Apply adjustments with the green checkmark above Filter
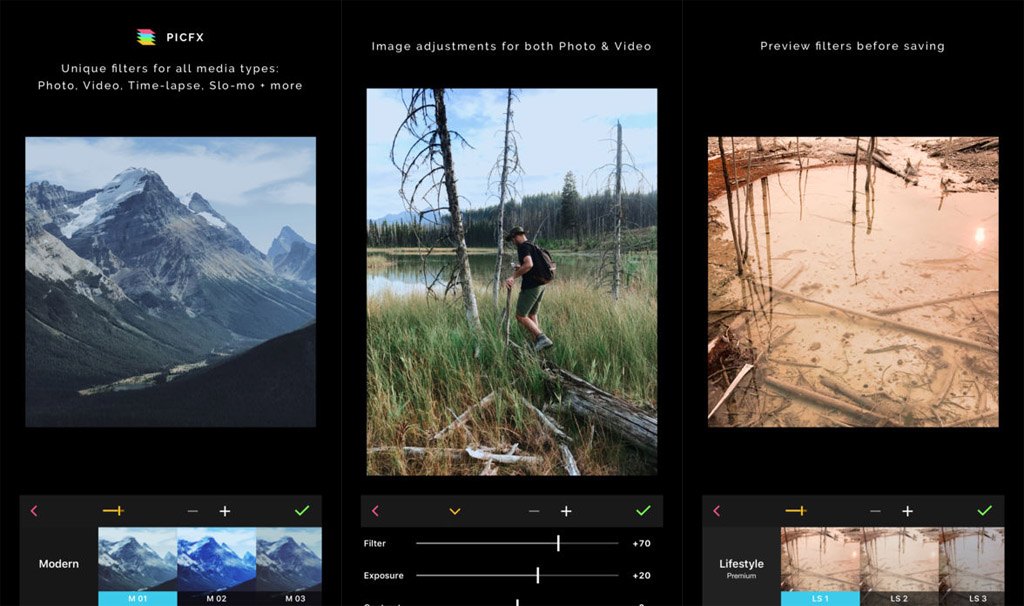 (643, 511)
